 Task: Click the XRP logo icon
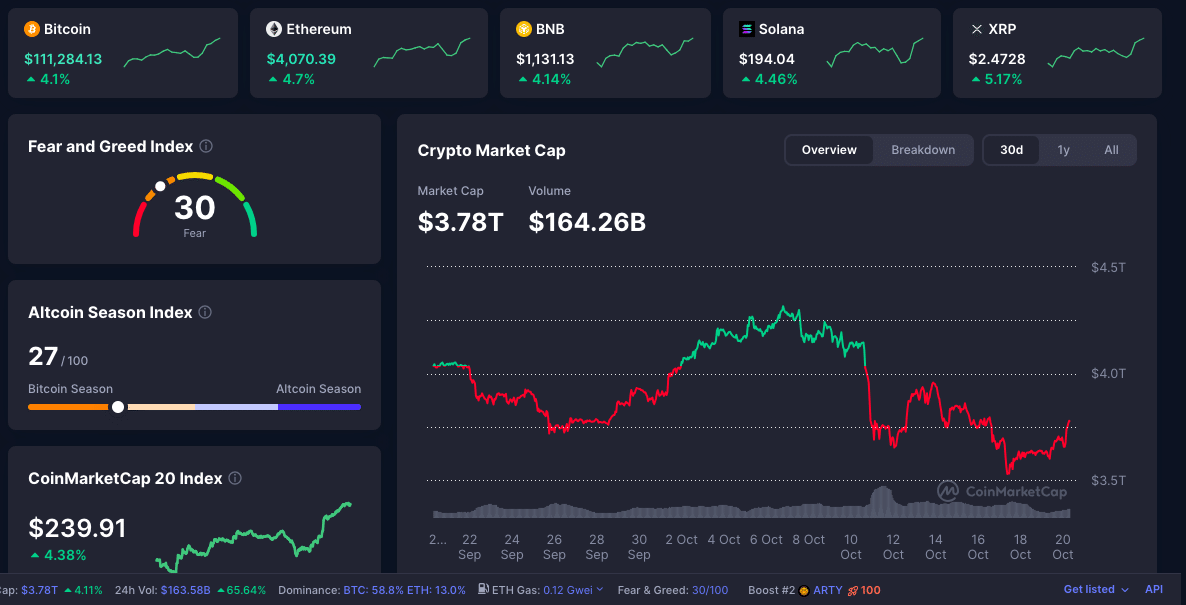(x=977, y=29)
